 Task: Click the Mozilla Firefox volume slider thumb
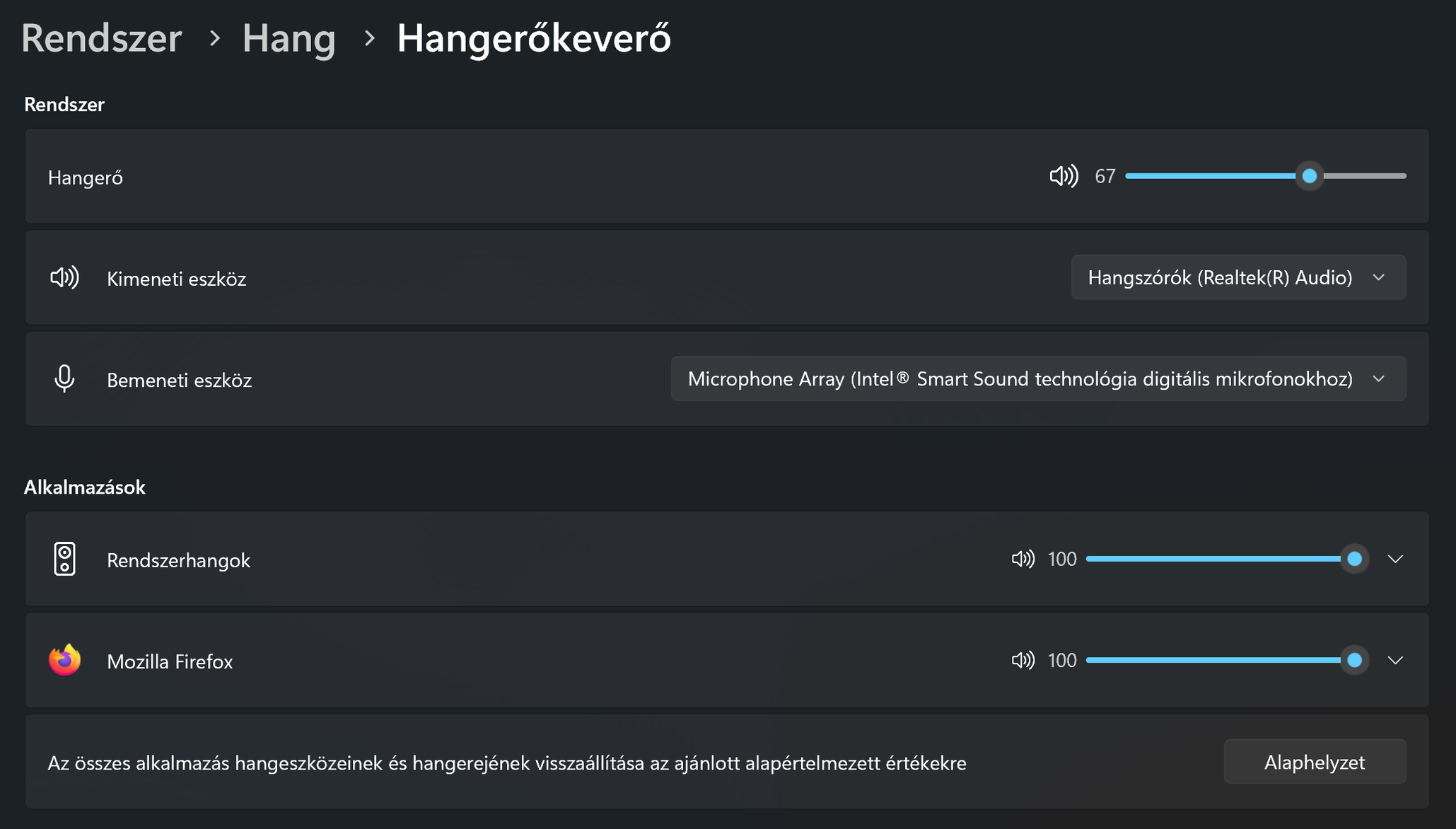coord(1355,661)
